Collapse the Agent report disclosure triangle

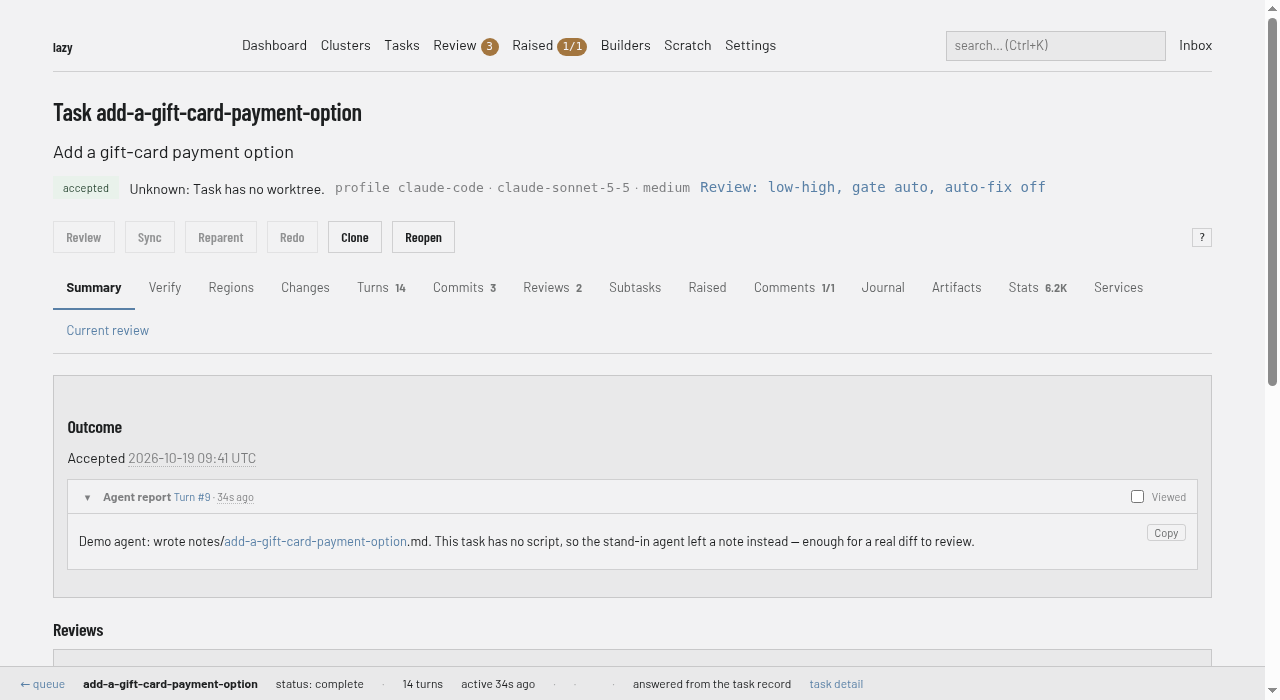pos(88,497)
